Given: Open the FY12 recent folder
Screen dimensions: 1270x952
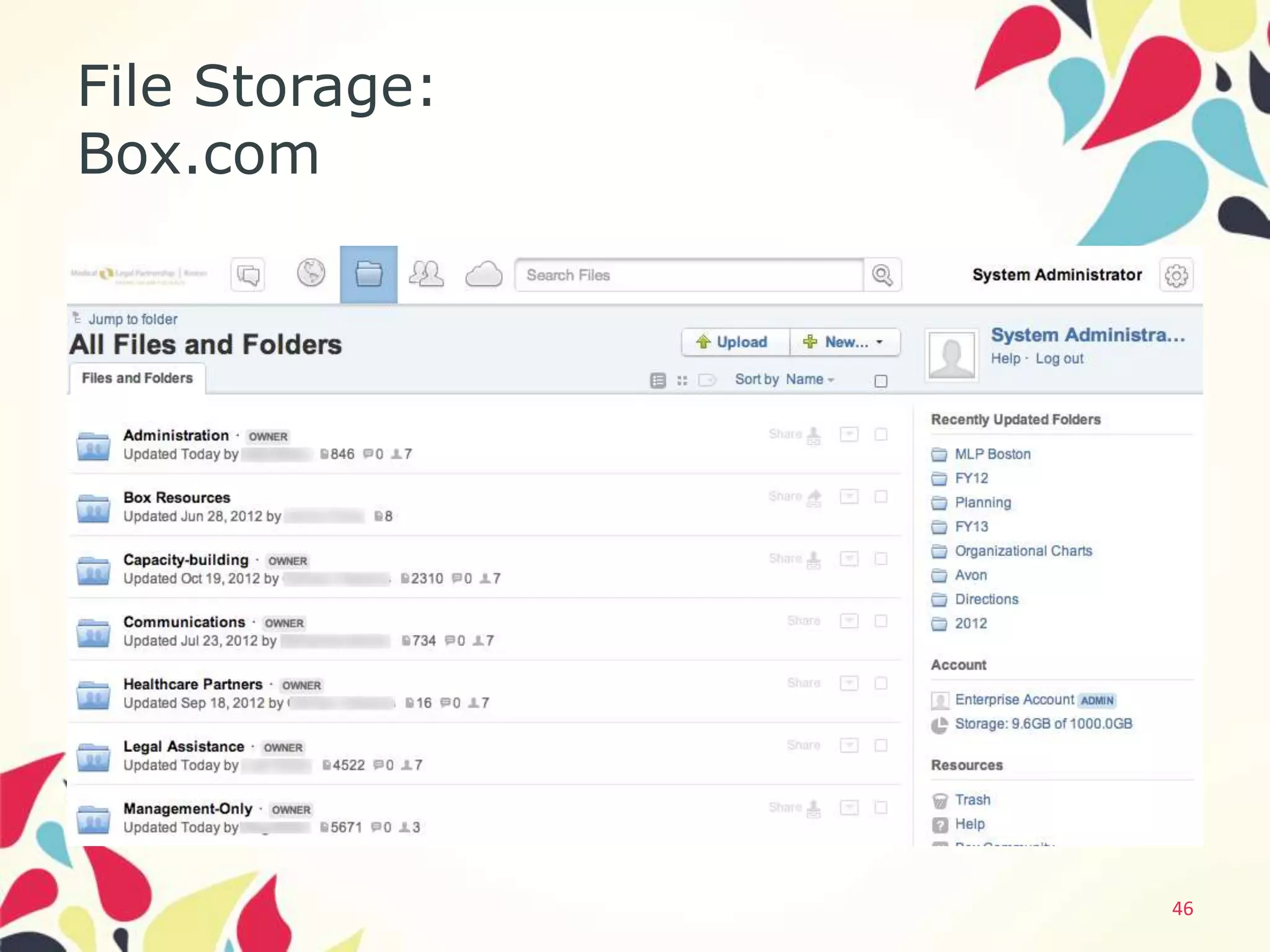Looking at the screenshot, I should point(972,478).
